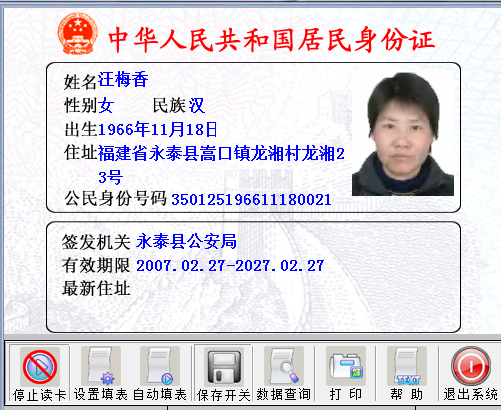Select the 公民身份号码 number field
The width and height of the screenshot is (501, 410).
point(251,200)
